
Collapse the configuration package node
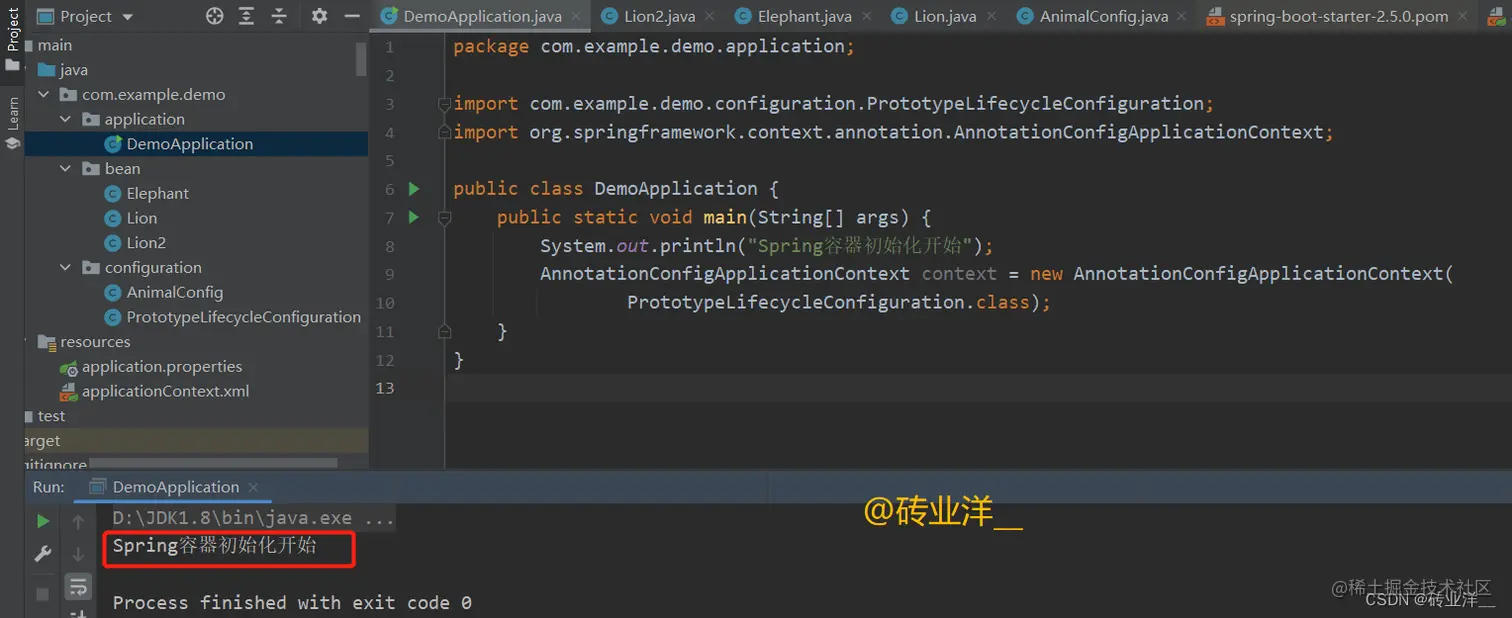[66, 268]
